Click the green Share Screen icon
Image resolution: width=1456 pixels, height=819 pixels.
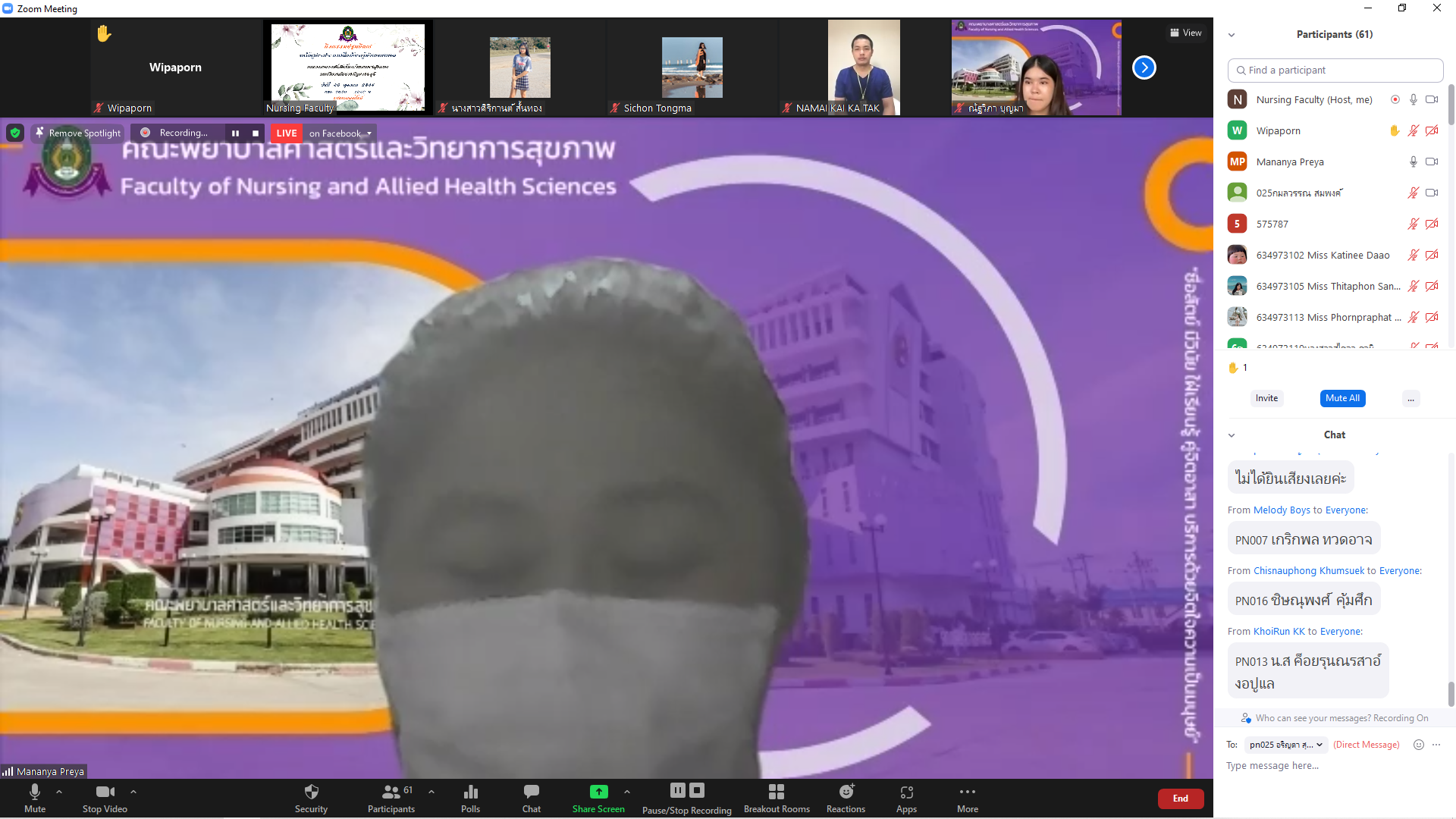pyautogui.click(x=598, y=792)
